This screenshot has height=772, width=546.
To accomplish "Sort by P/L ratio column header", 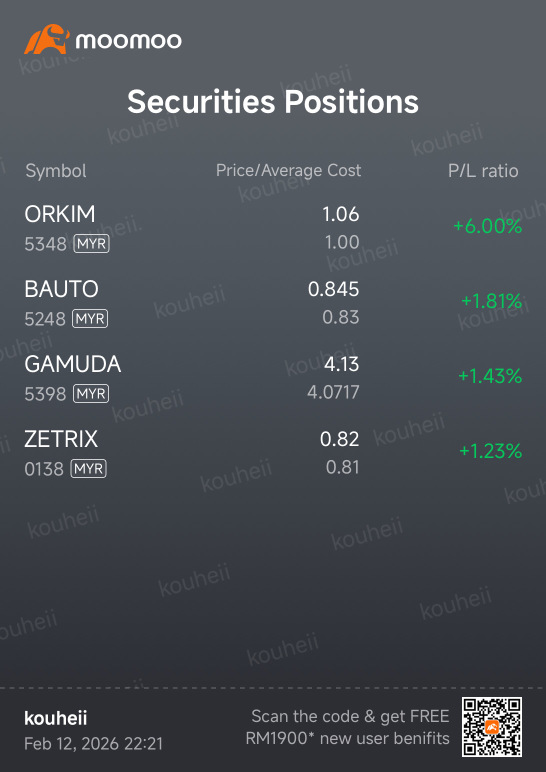I will 483,171.
